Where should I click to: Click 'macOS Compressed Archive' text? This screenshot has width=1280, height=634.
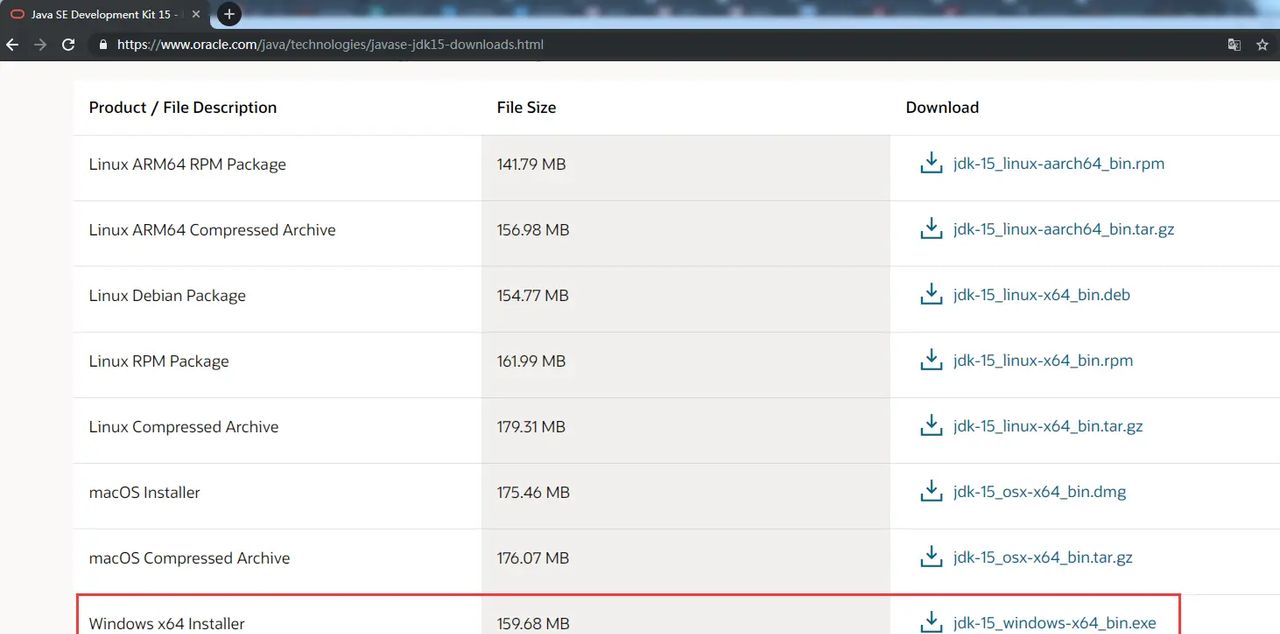coord(189,558)
